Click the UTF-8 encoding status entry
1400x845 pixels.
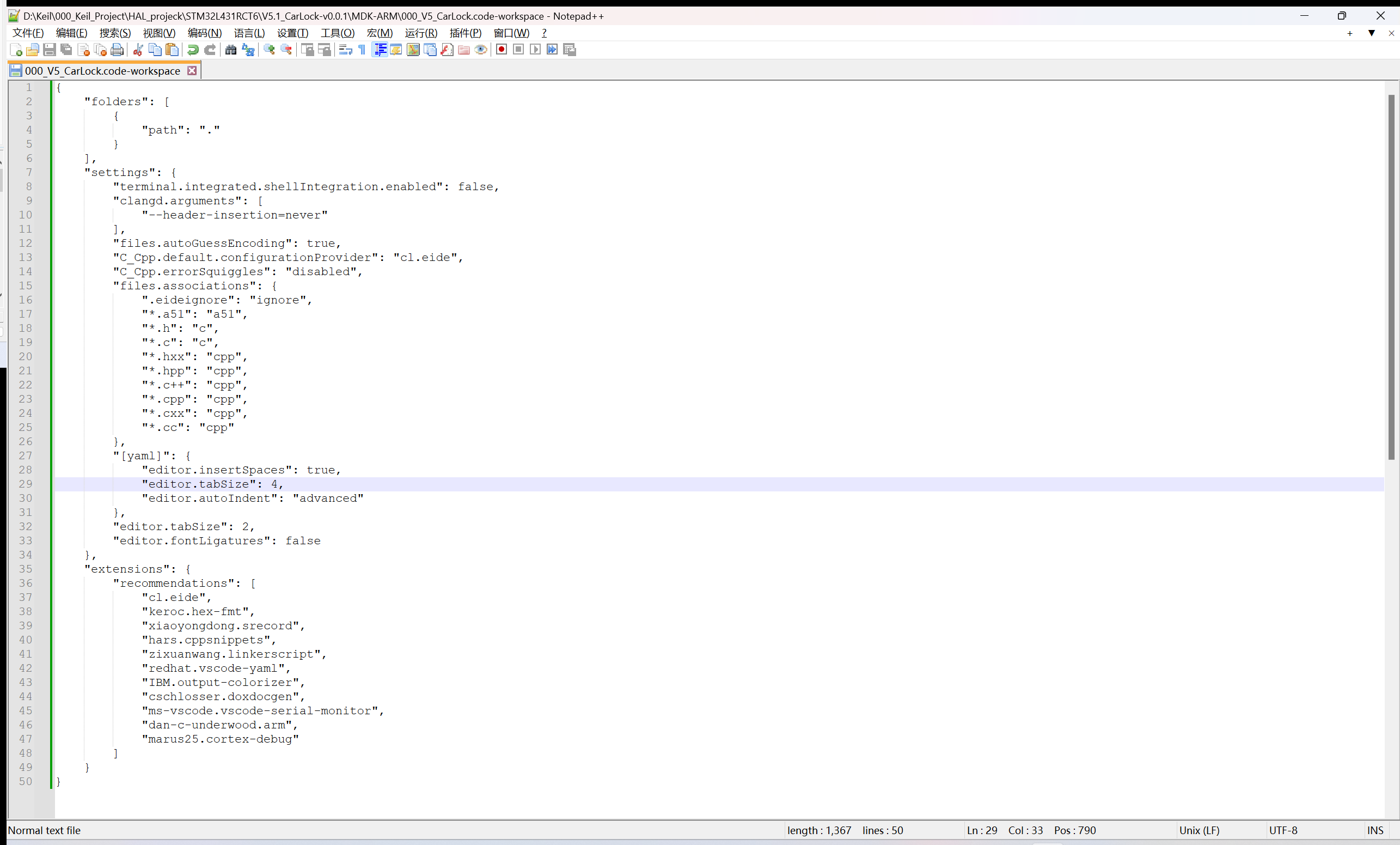[x=1283, y=830]
